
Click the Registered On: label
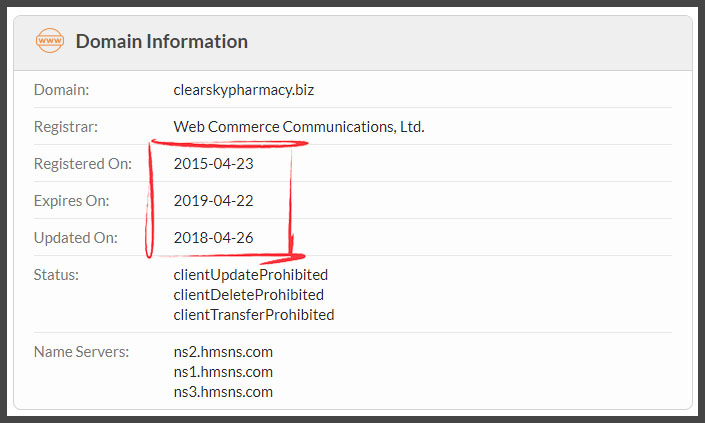click(83, 164)
